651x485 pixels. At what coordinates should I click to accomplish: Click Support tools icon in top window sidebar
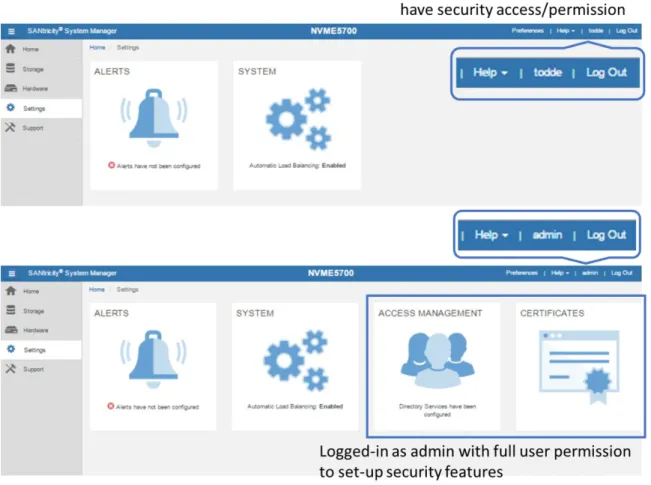(x=10, y=127)
